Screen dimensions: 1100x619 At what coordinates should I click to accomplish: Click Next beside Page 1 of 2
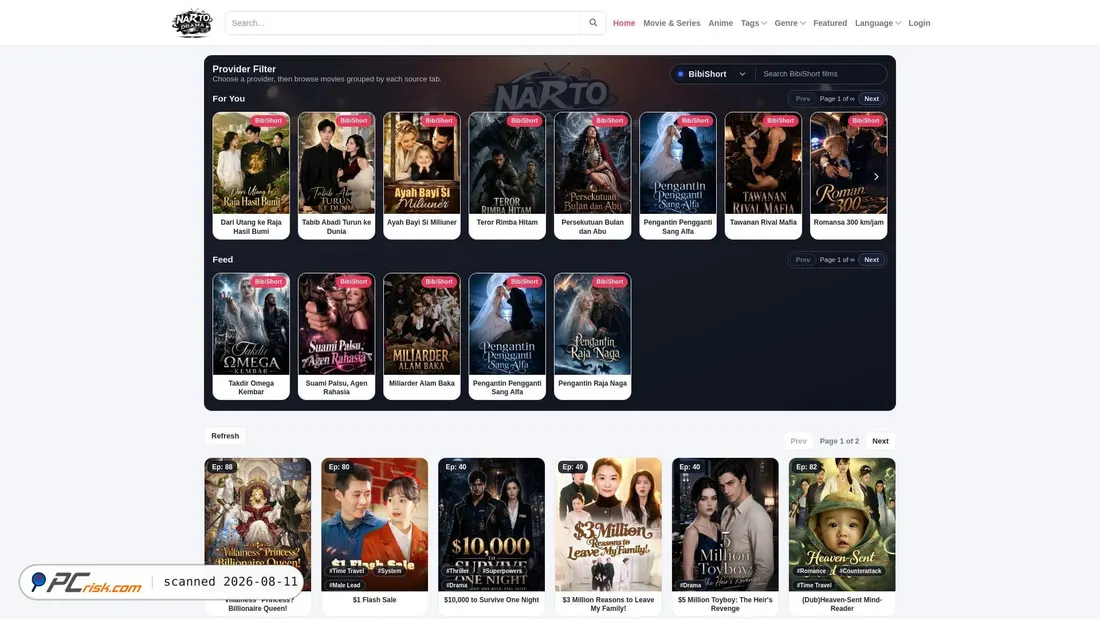point(880,441)
